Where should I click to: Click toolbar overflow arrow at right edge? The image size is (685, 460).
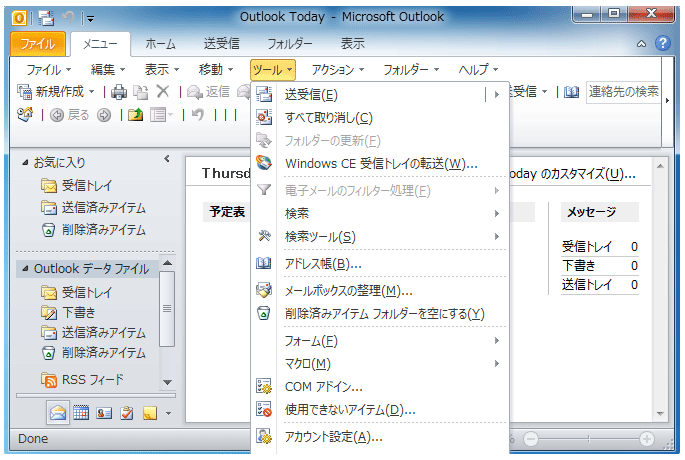[x=667, y=100]
